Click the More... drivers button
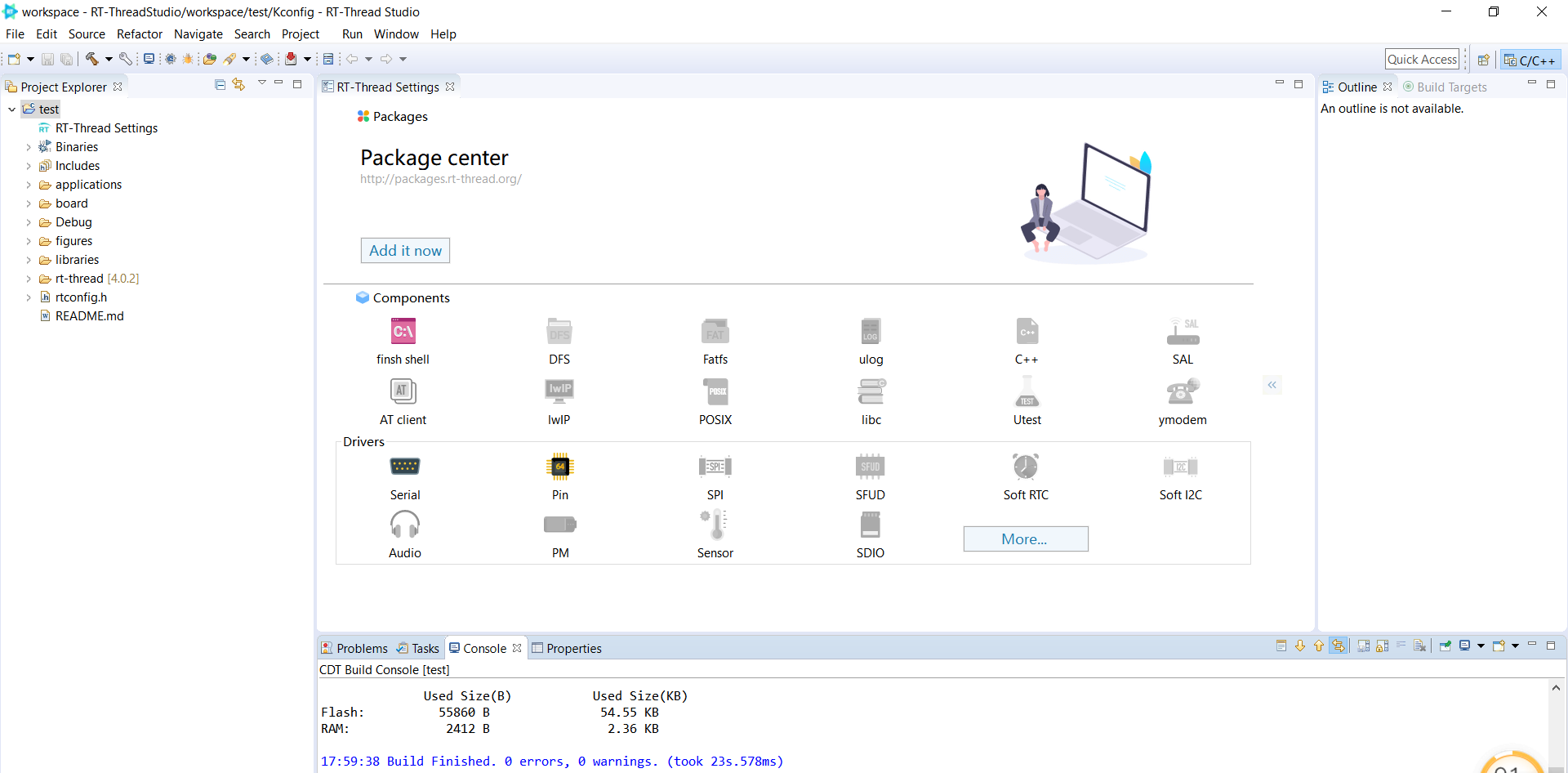This screenshot has height=773, width=1568. click(x=1026, y=539)
